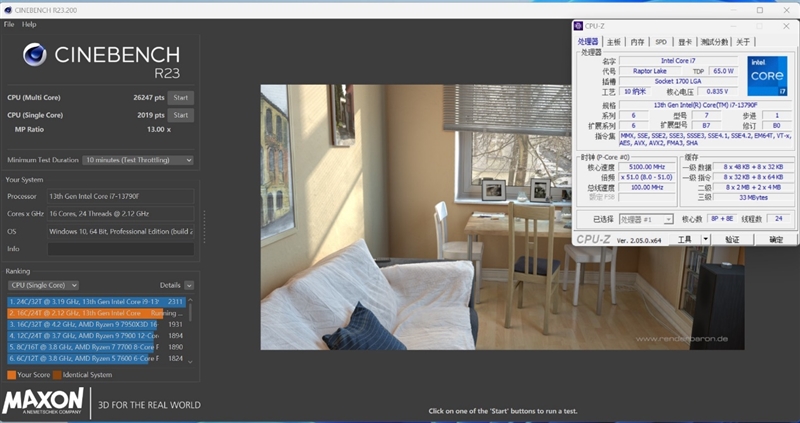Screen dimensions: 800x423
Task: Click the Cinebench logo sphere icon
Action: tap(35, 55)
